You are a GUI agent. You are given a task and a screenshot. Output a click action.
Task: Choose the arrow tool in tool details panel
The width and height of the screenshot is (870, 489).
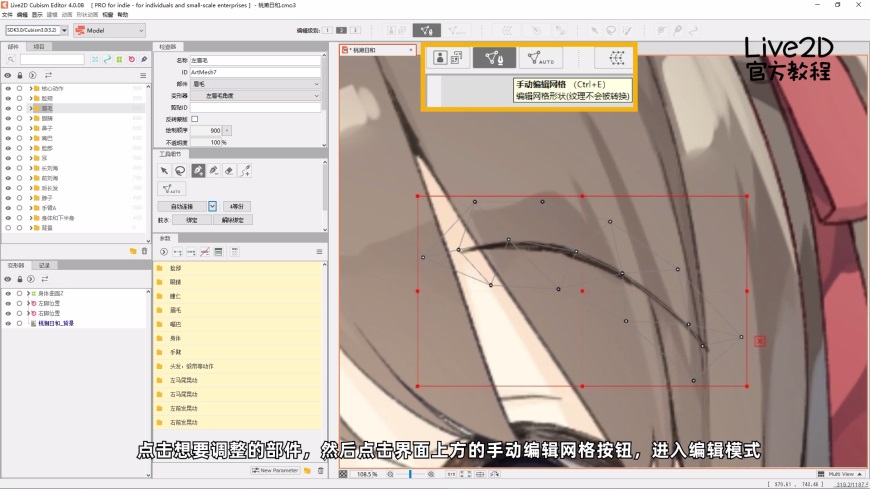(x=164, y=171)
